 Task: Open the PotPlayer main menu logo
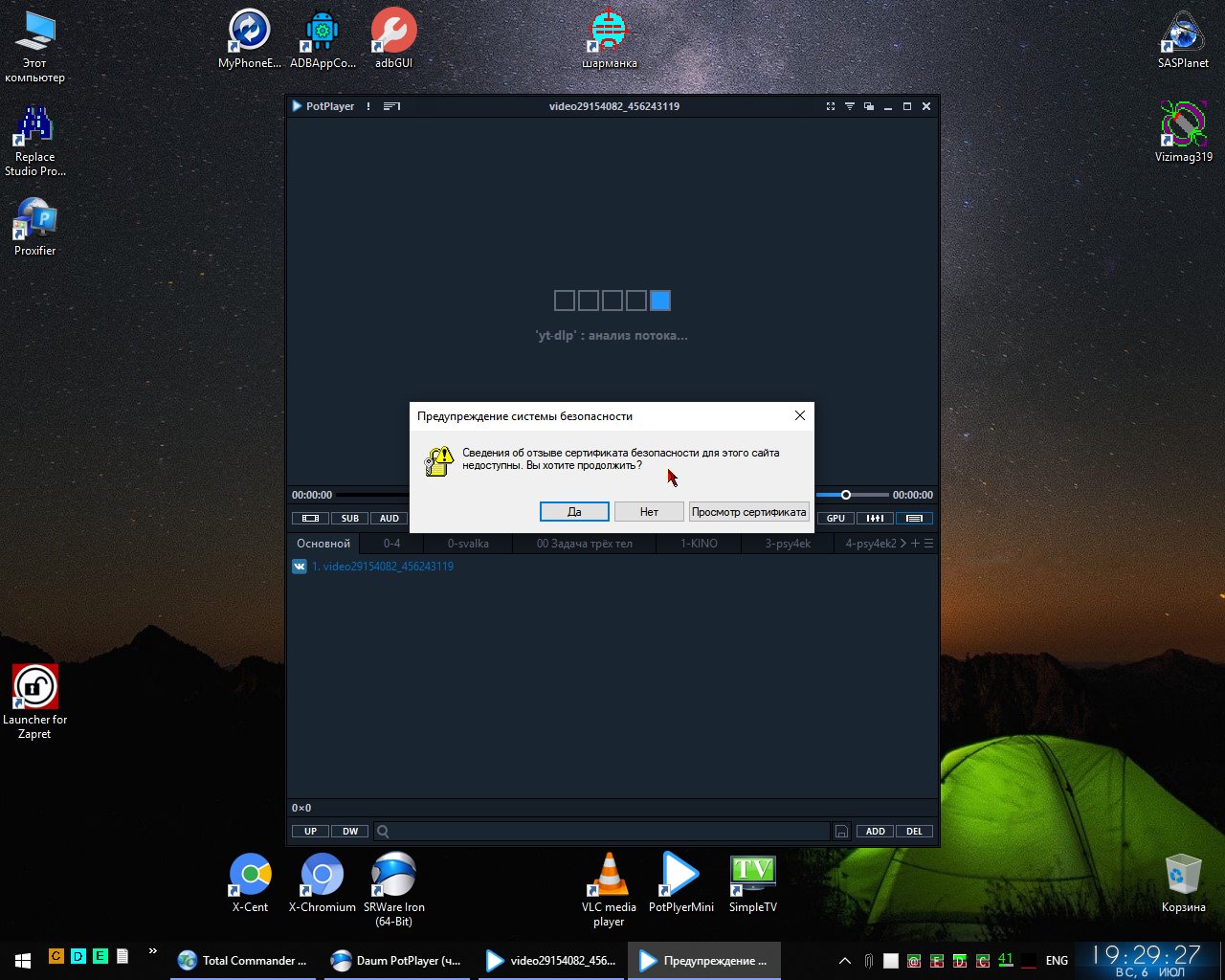pos(323,106)
